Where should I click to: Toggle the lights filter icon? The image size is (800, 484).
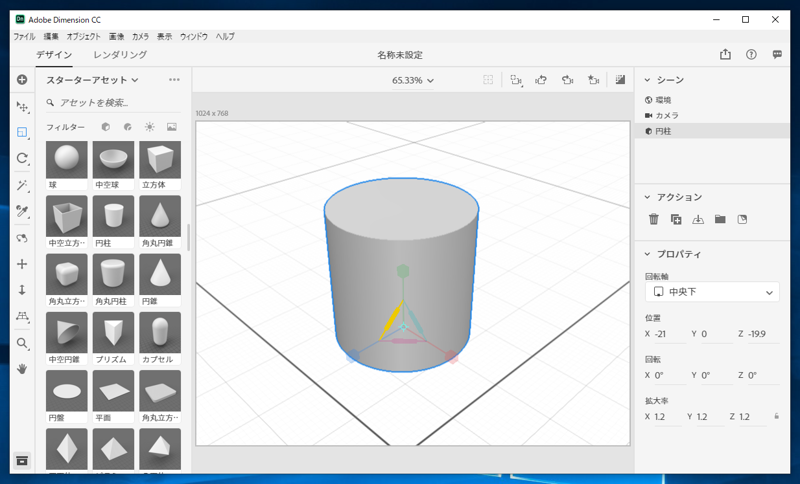tap(149, 127)
